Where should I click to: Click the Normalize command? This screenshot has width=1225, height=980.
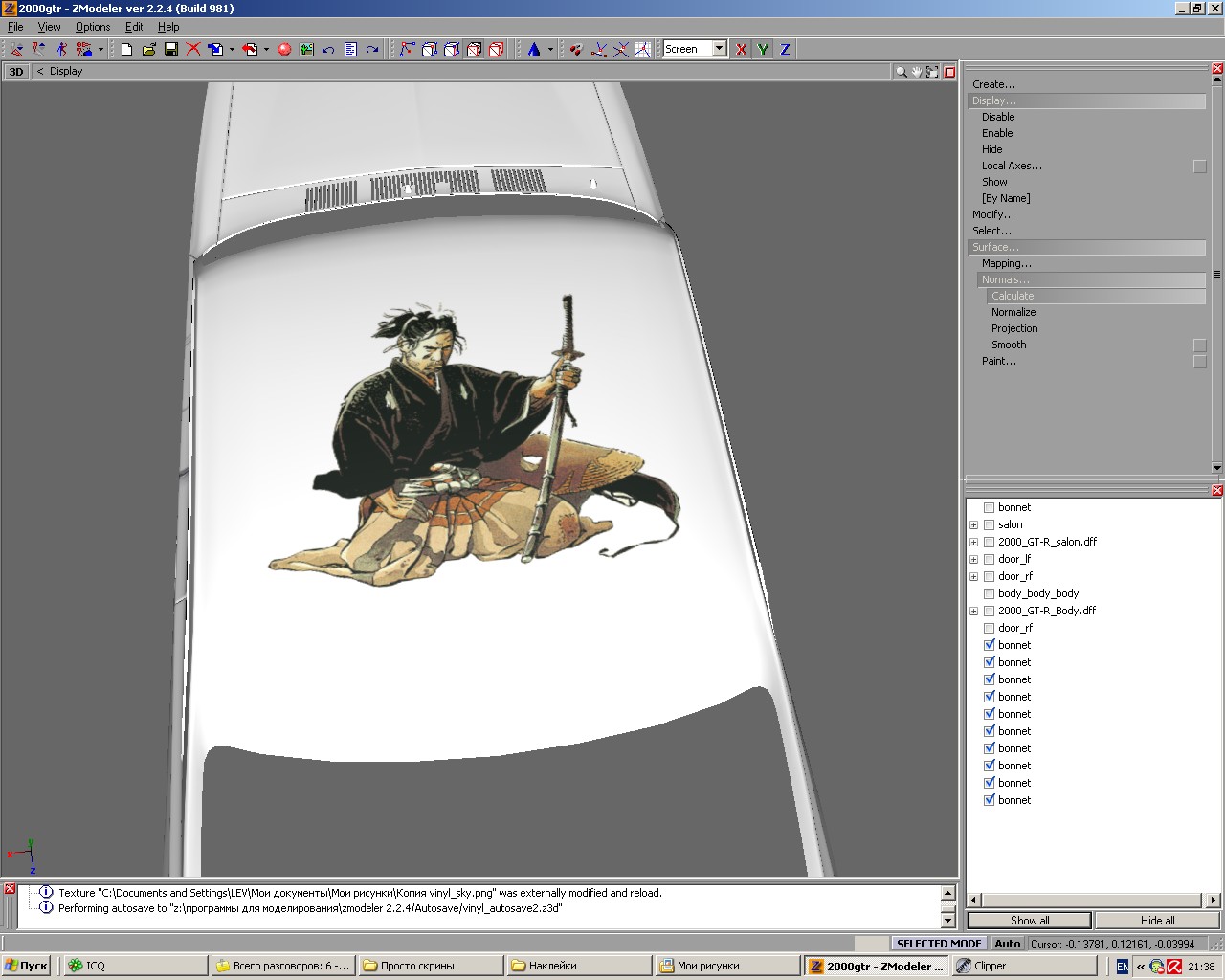coord(1013,312)
